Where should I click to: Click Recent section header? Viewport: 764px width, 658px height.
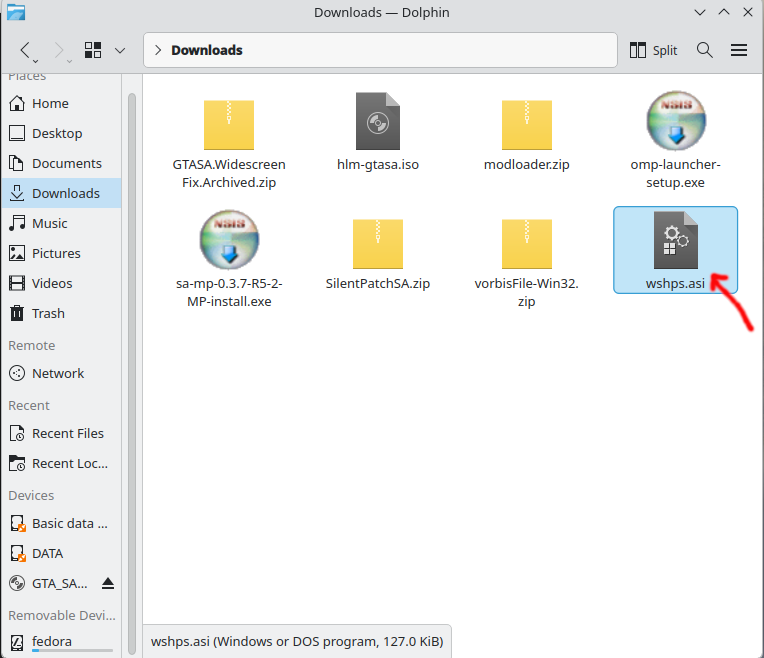click(x=29, y=406)
